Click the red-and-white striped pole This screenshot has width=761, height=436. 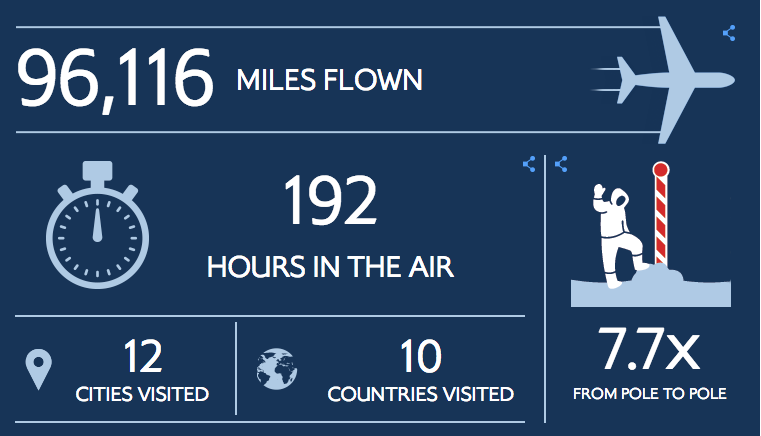(659, 215)
